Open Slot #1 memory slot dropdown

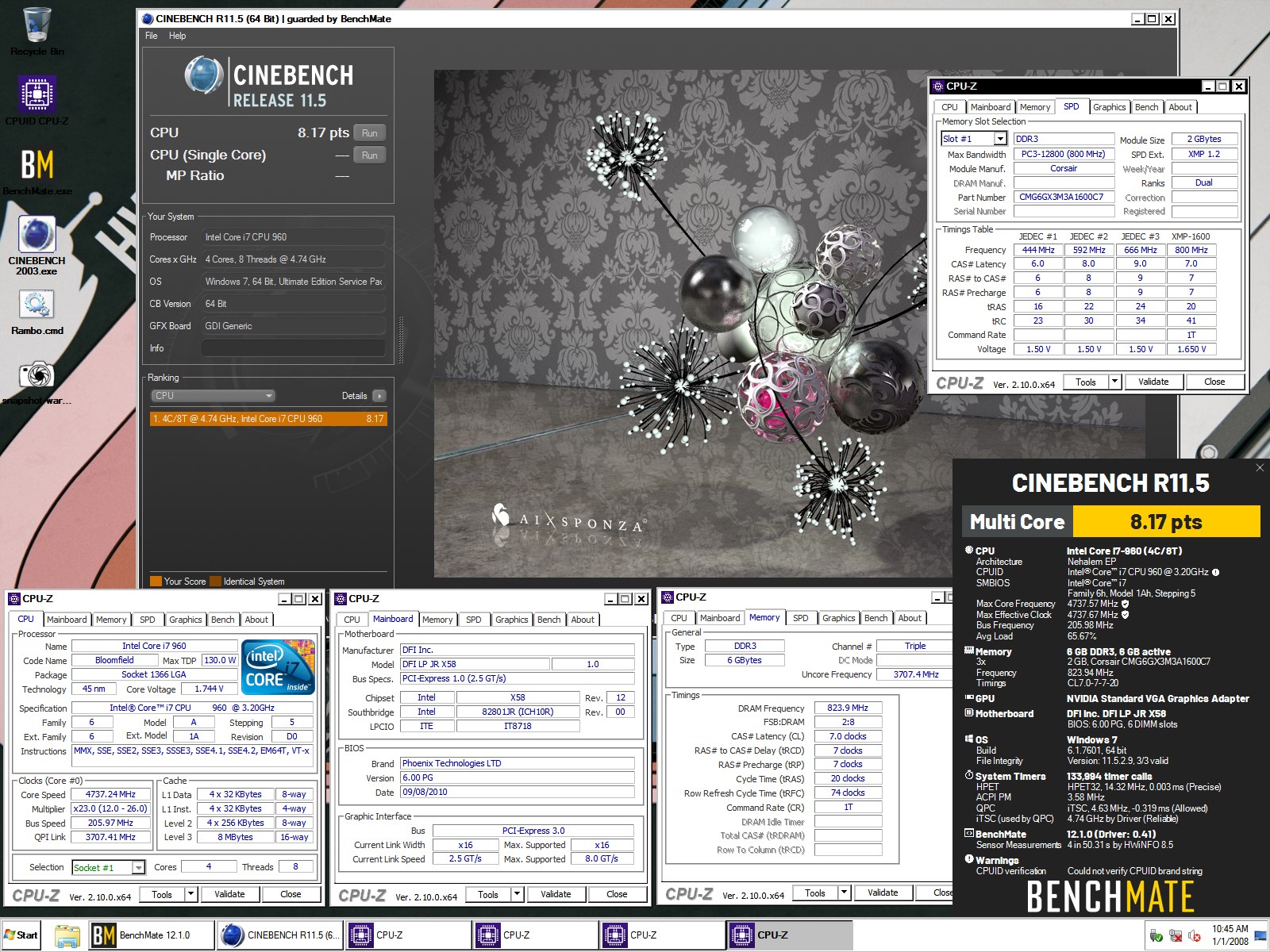pos(1000,139)
